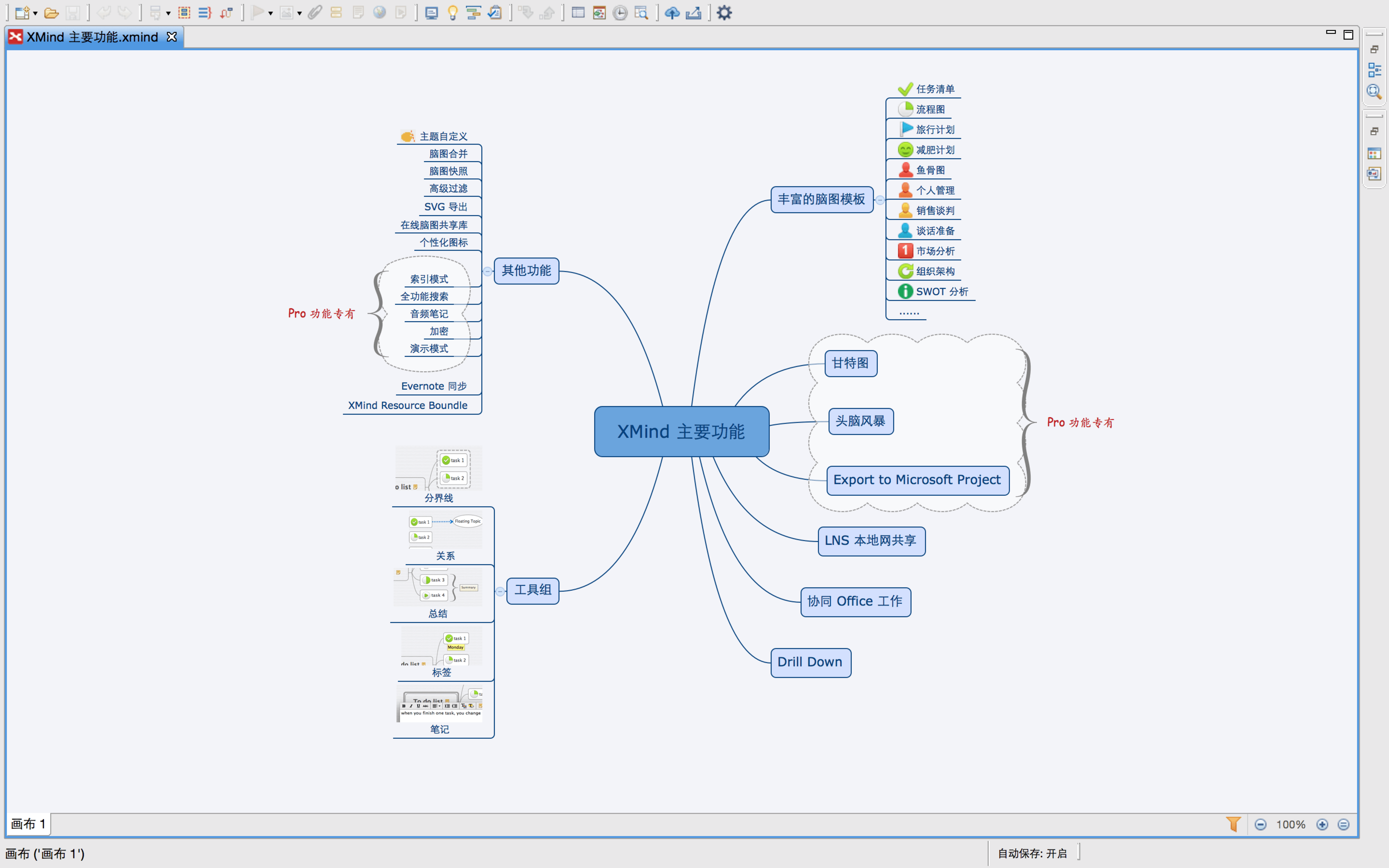Select the central XMind 主要功能 topic

pos(681,432)
